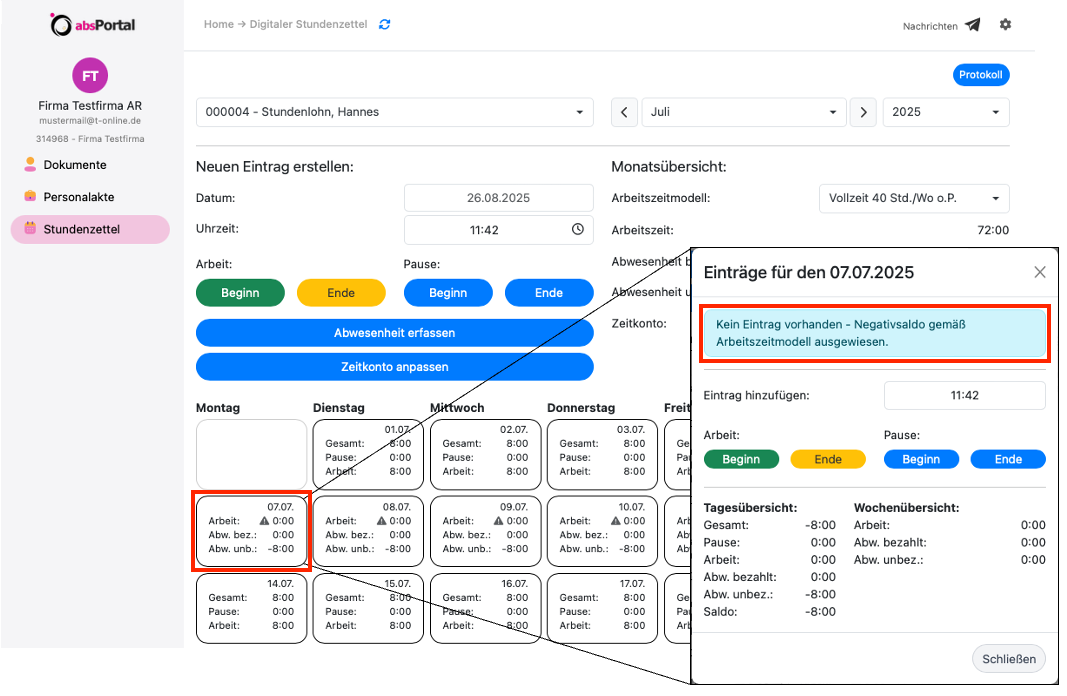1067x696 pixels.
Task: Open settings gear icon
Action: pos(1005,24)
